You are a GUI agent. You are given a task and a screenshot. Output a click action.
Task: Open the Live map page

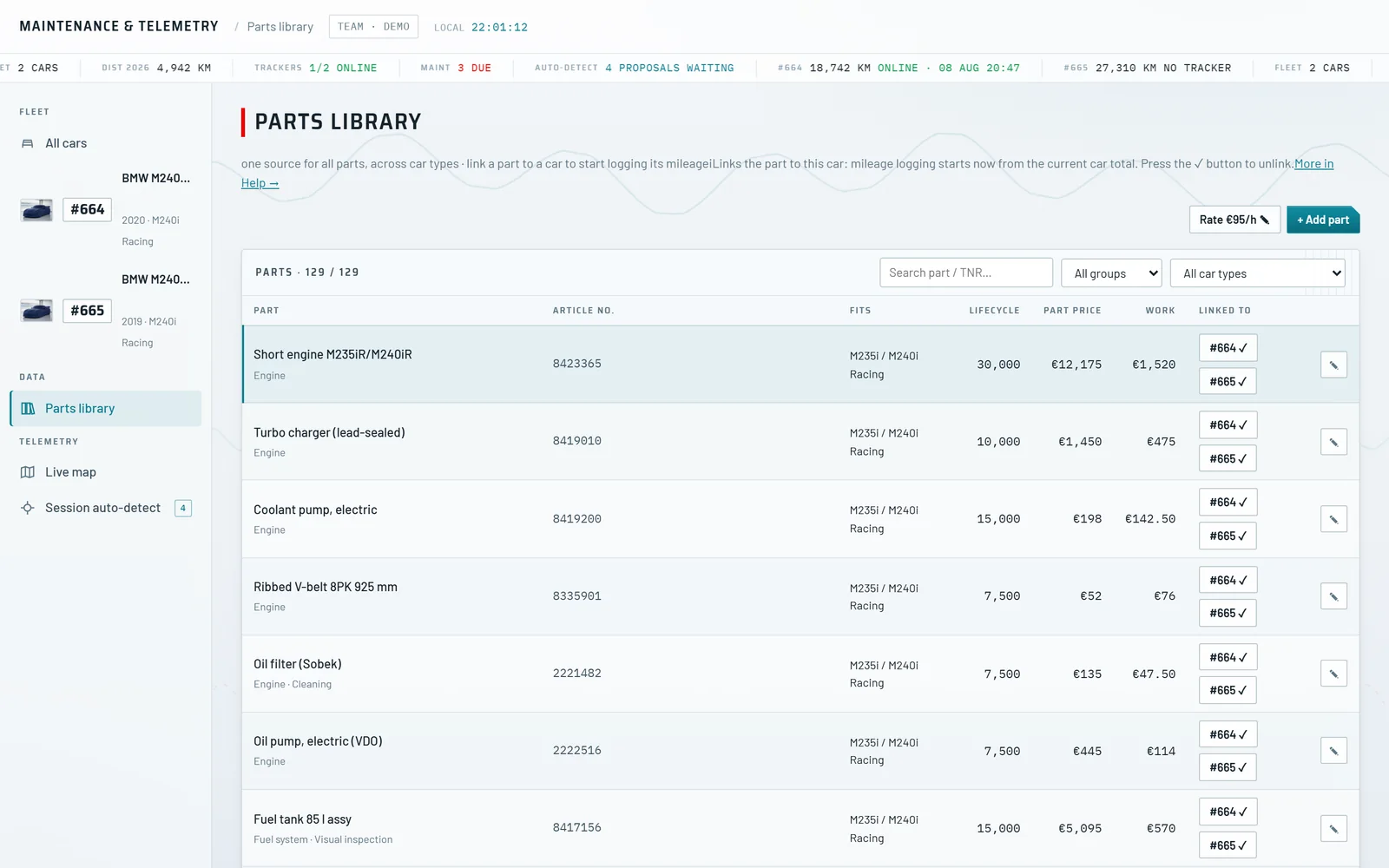point(105,472)
